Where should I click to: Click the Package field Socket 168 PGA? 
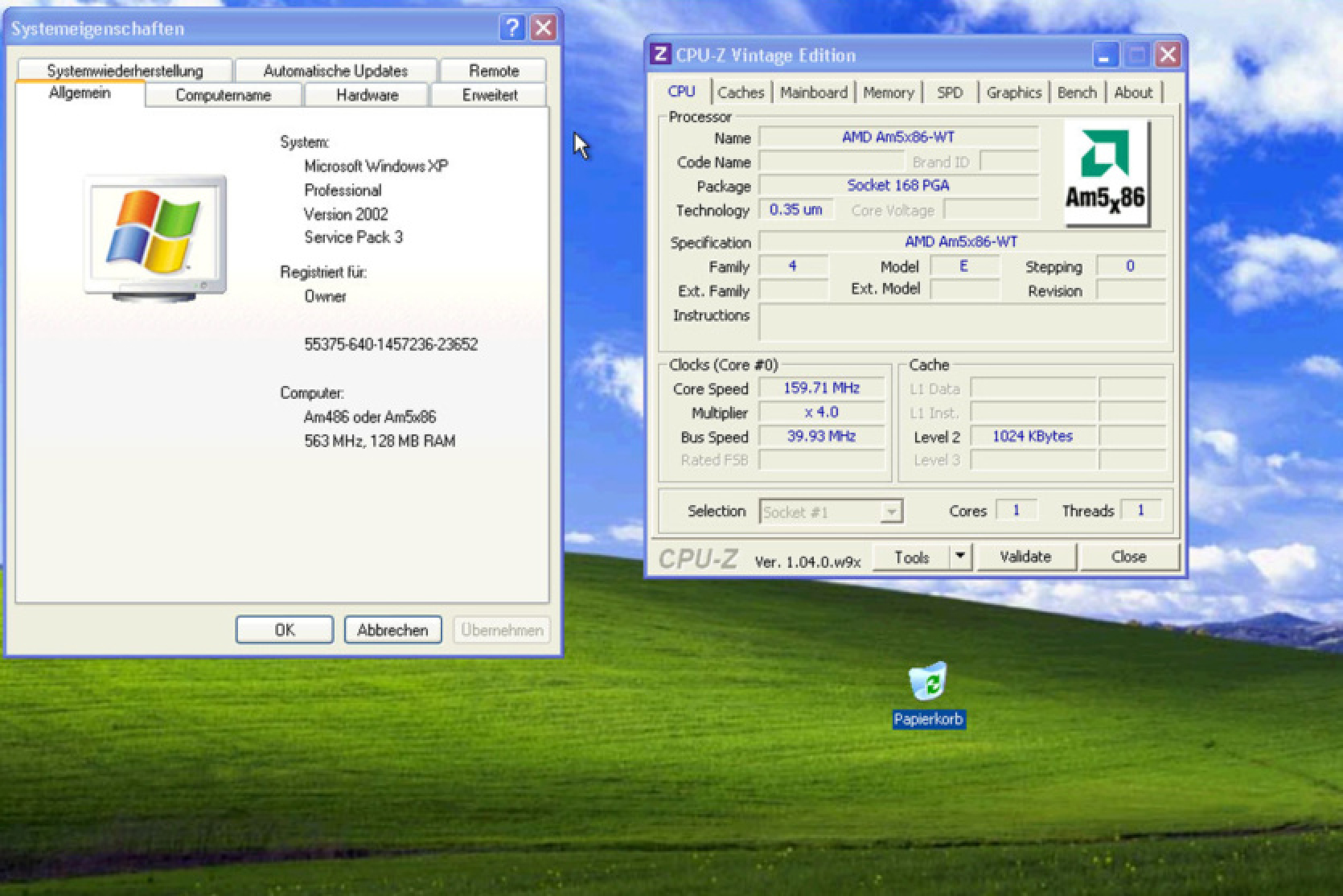899,186
